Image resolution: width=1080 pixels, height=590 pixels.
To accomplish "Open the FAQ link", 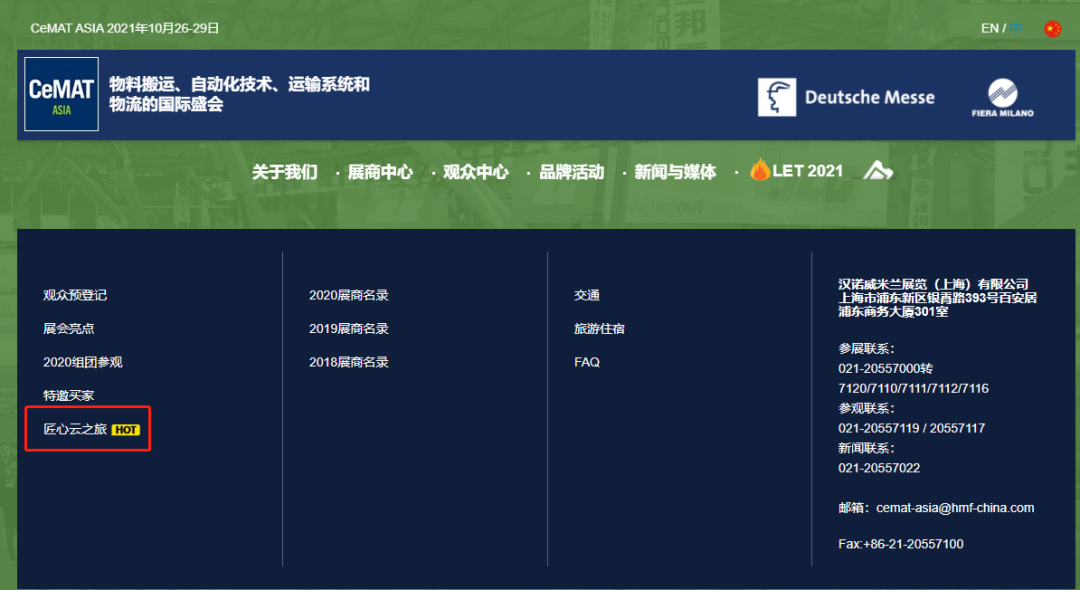I will pos(587,362).
